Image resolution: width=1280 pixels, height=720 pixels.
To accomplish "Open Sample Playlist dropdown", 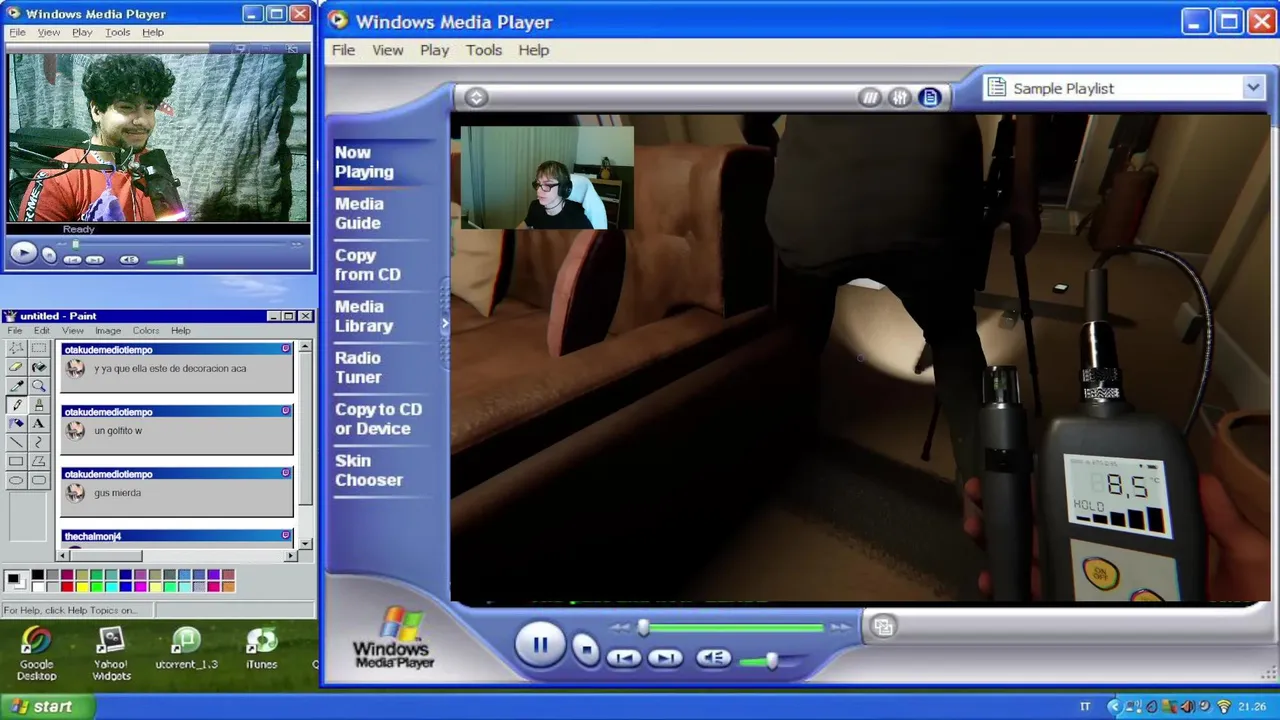I will pyautogui.click(x=1253, y=88).
